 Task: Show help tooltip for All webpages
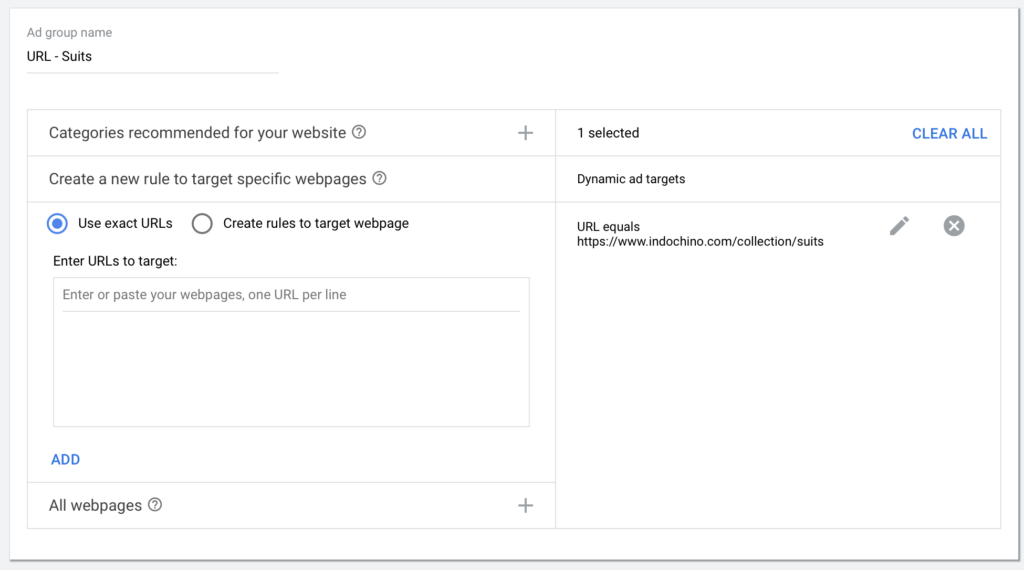(x=155, y=505)
